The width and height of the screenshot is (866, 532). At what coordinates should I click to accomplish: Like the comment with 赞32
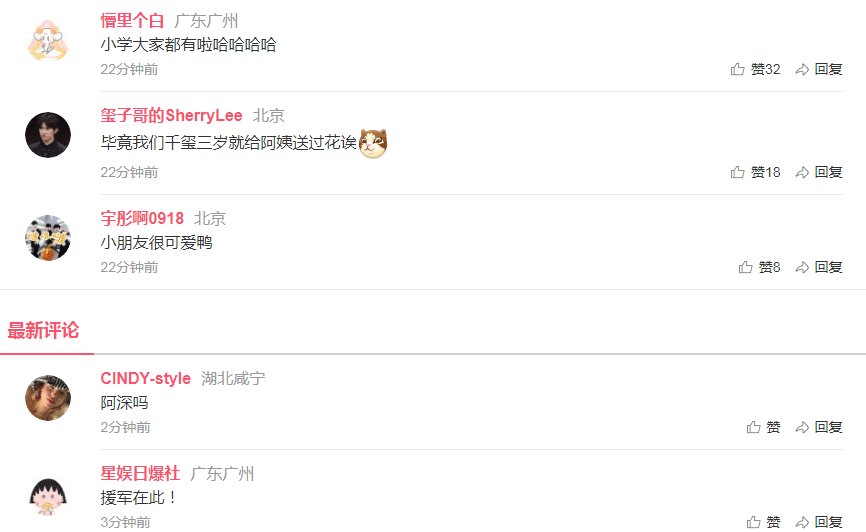[755, 69]
